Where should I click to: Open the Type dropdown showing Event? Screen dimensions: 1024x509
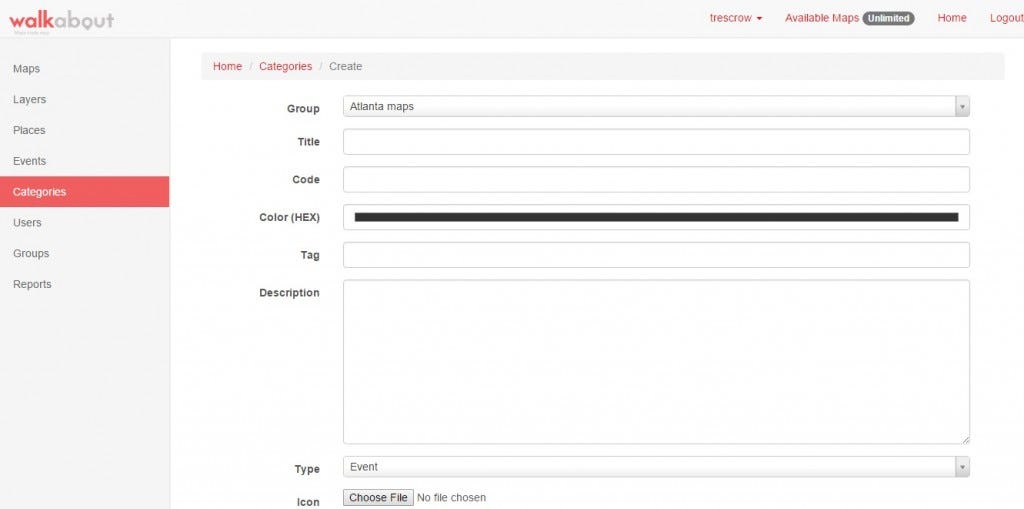656,467
